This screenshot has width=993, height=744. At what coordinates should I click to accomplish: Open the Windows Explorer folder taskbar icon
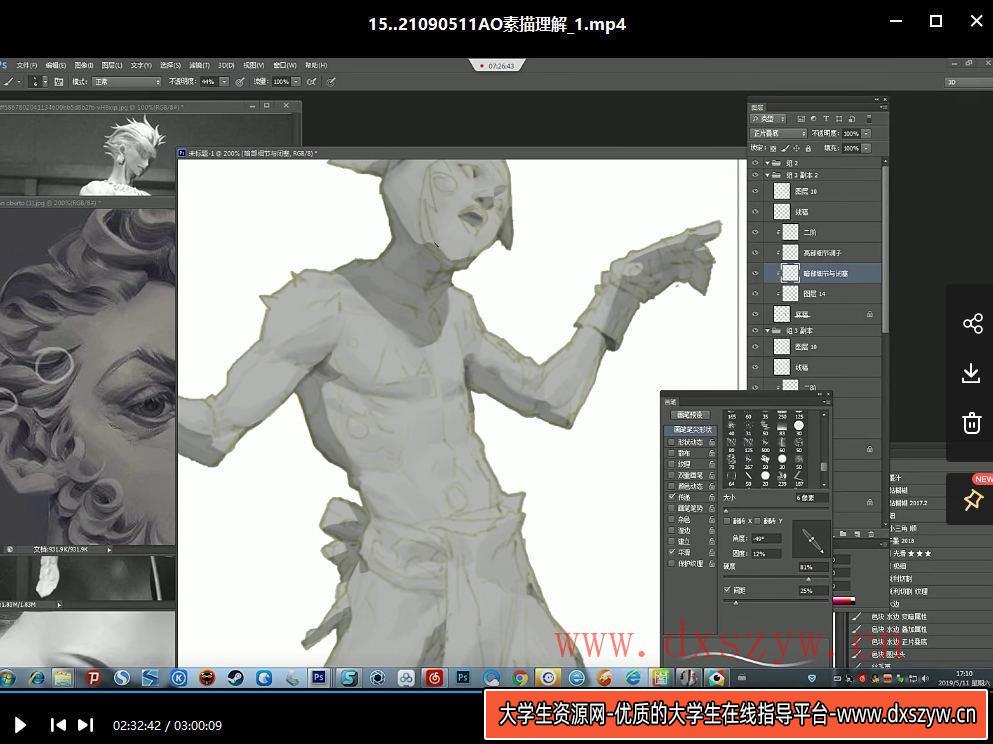[x=63, y=678]
